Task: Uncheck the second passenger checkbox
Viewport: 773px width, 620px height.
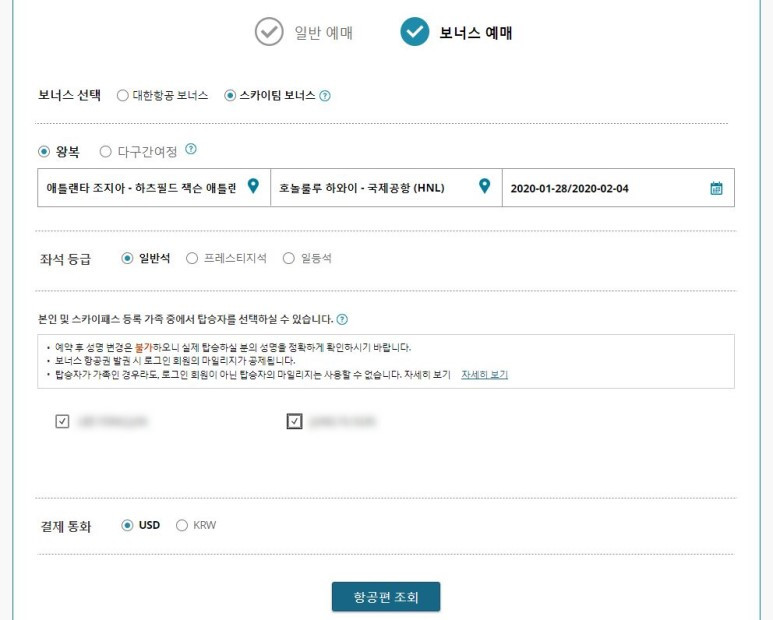Action: click(294, 421)
